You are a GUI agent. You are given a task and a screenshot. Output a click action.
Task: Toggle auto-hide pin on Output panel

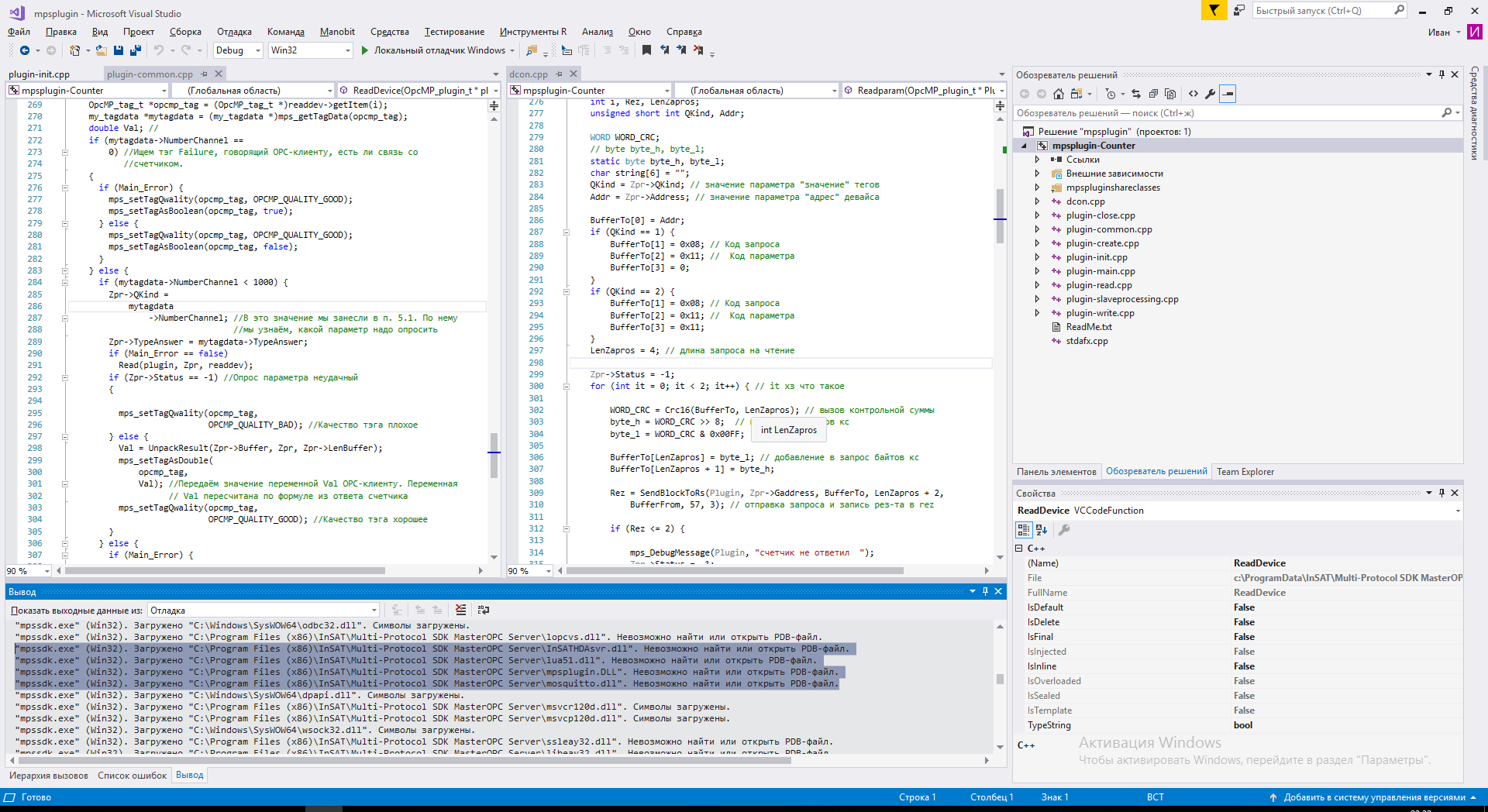click(x=986, y=591)
